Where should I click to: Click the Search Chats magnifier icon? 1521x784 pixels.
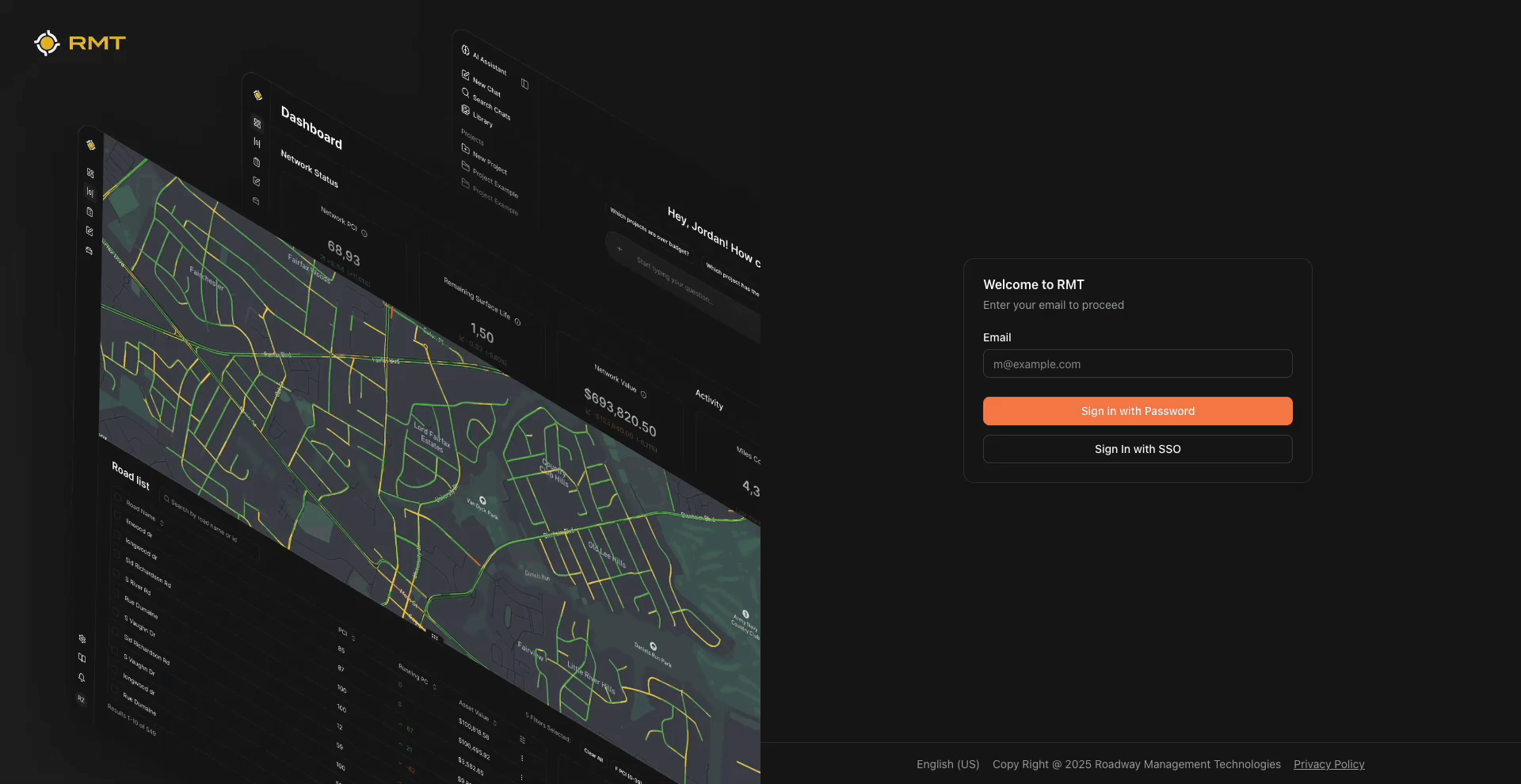click(466, 93)
